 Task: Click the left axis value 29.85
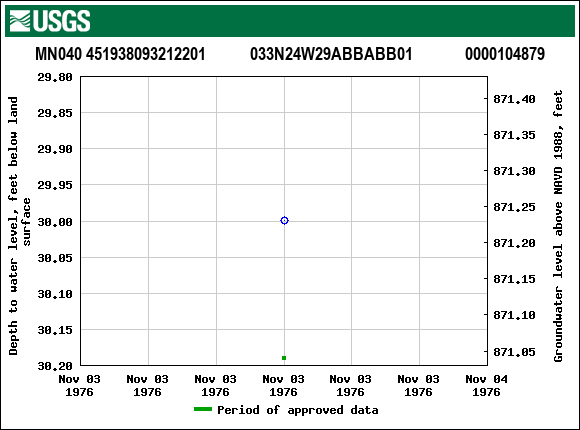point(55,113)
